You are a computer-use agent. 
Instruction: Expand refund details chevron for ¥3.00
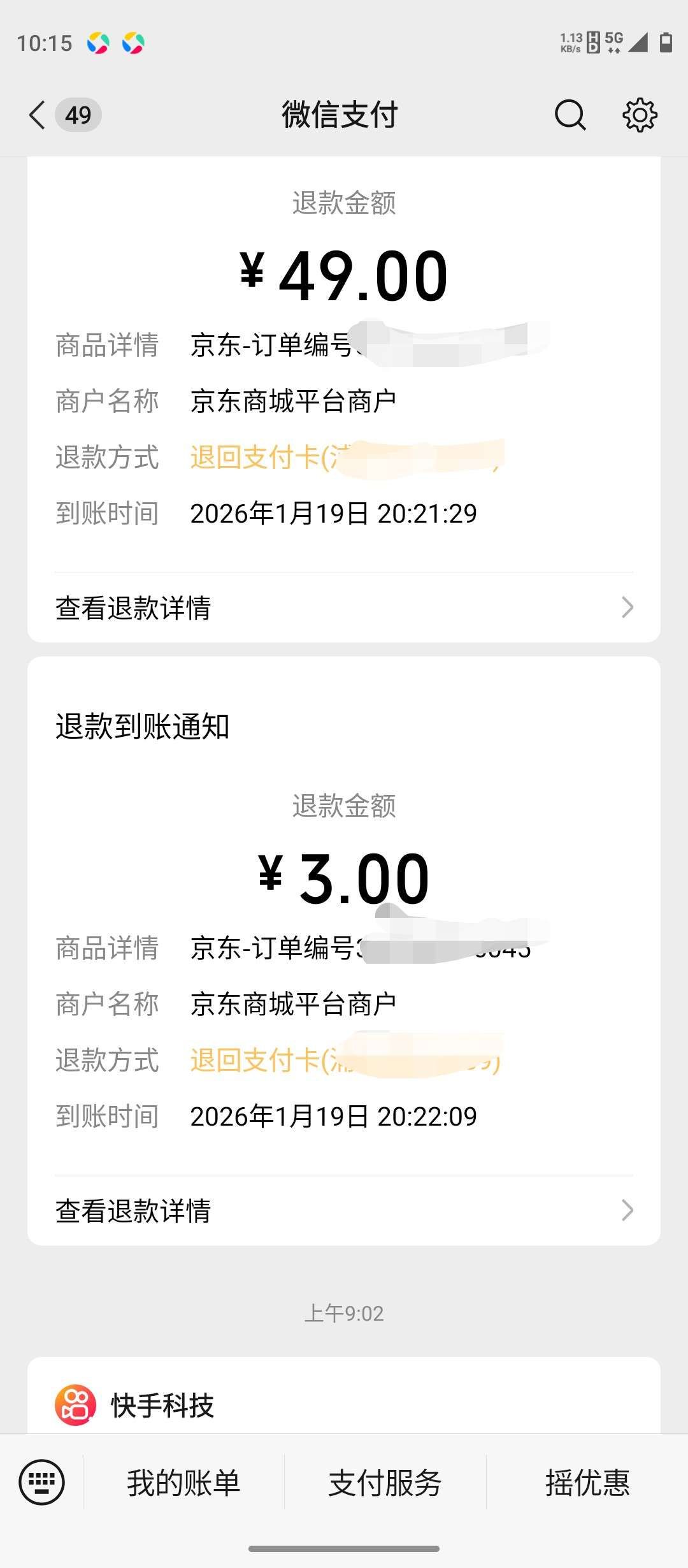pos(627,1210)
